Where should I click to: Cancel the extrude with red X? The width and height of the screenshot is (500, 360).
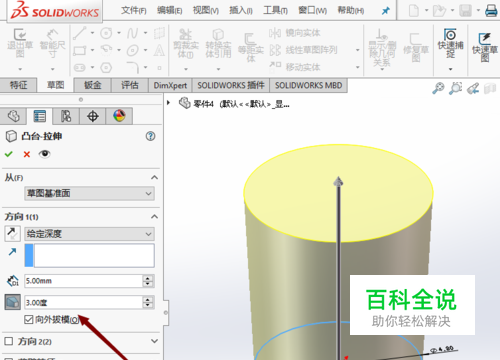(27, 154)
